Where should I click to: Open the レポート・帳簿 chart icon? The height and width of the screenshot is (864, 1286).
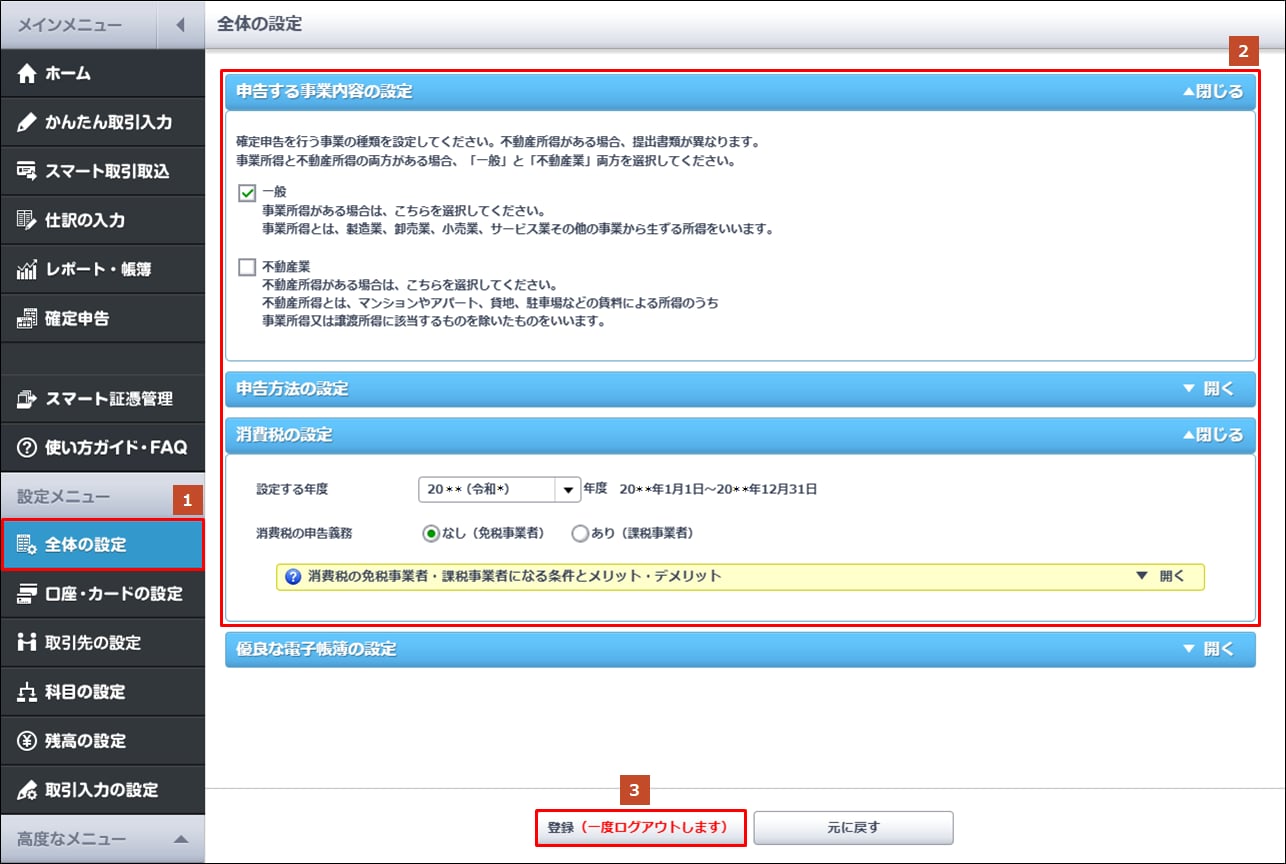27,270
